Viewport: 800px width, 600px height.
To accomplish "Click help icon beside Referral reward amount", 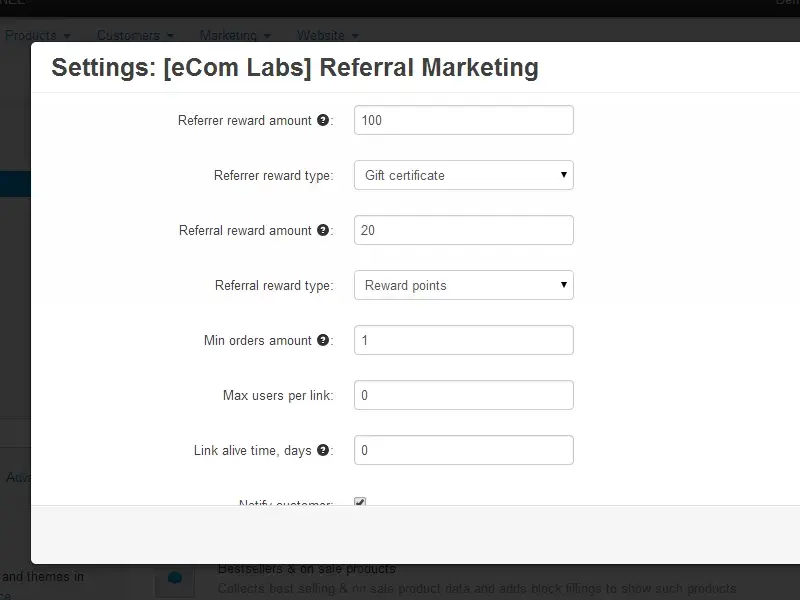I will [323, 230].
